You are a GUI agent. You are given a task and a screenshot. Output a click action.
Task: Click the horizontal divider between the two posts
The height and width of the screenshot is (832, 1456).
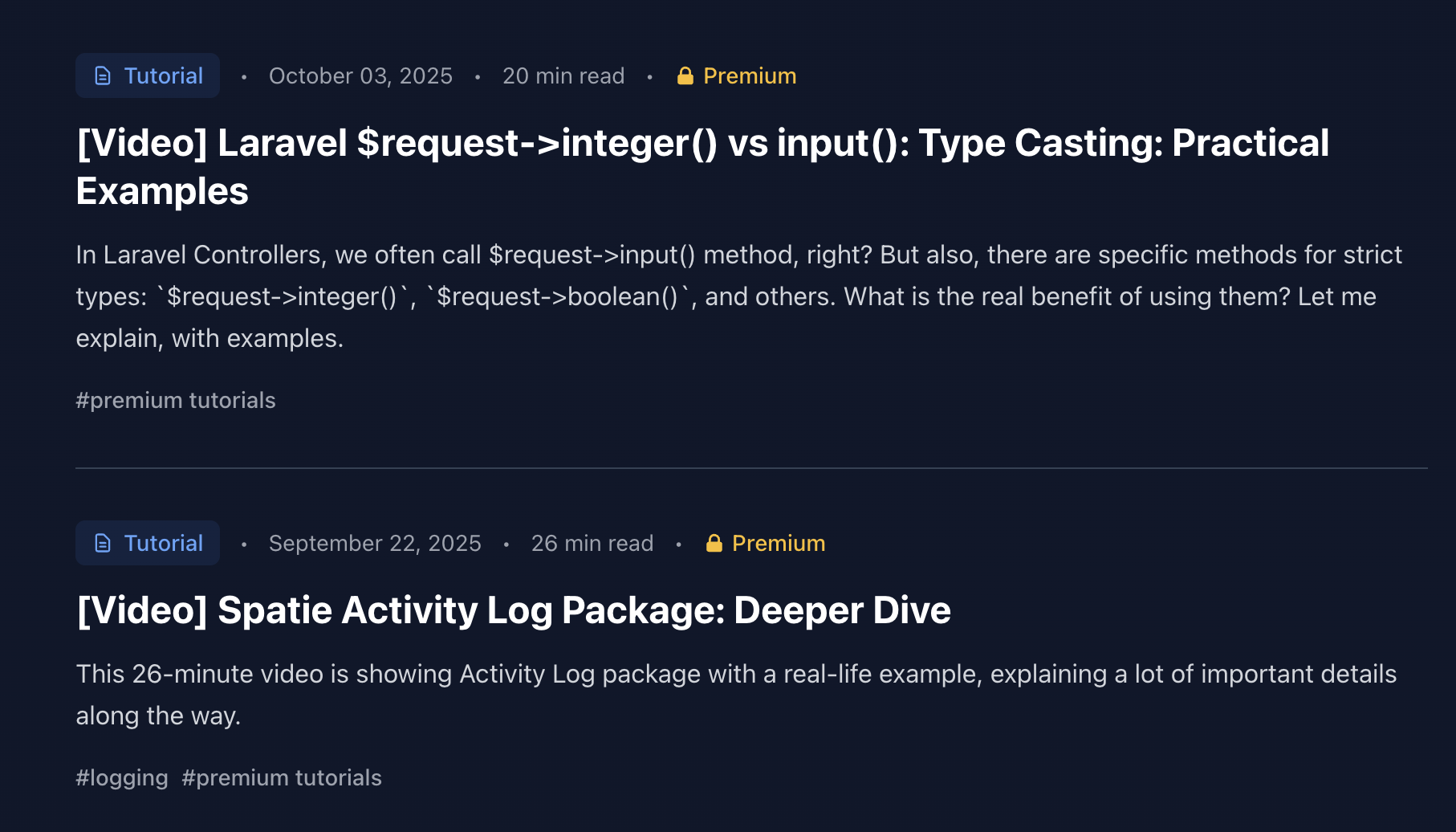point(751,468)
